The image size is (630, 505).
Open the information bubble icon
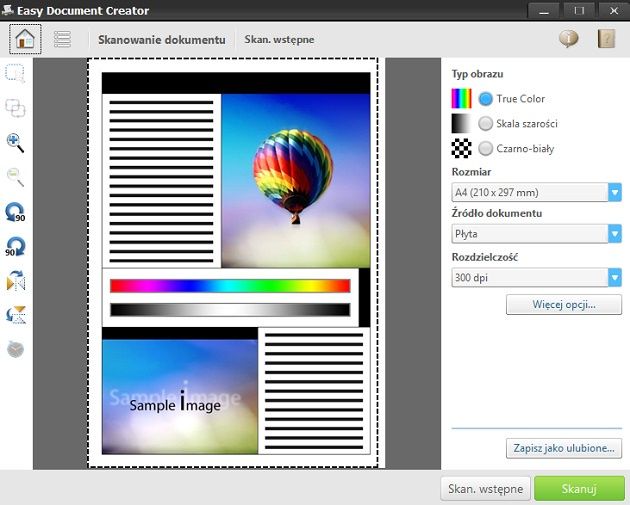point(569,39)
